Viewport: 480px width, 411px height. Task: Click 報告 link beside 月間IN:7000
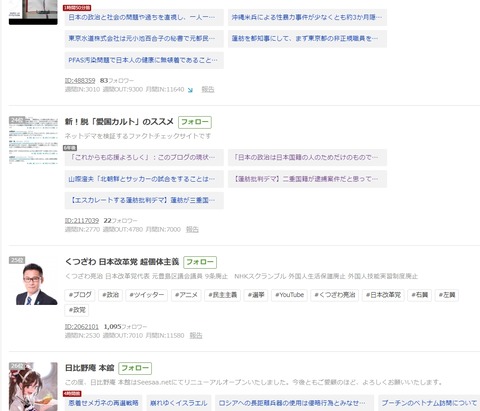(192, 229)
